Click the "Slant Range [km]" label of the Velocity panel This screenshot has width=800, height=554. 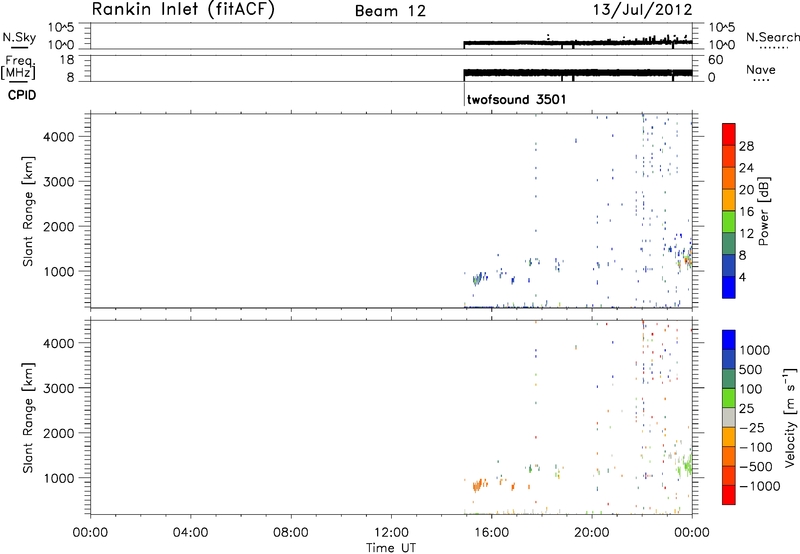coord(28,418)
